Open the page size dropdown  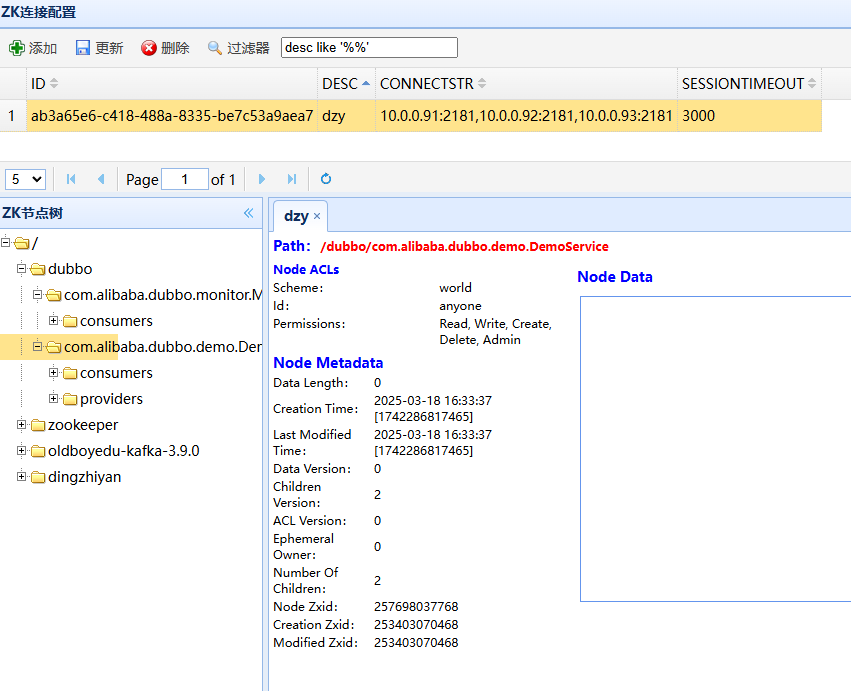click(x=25, y=179)
